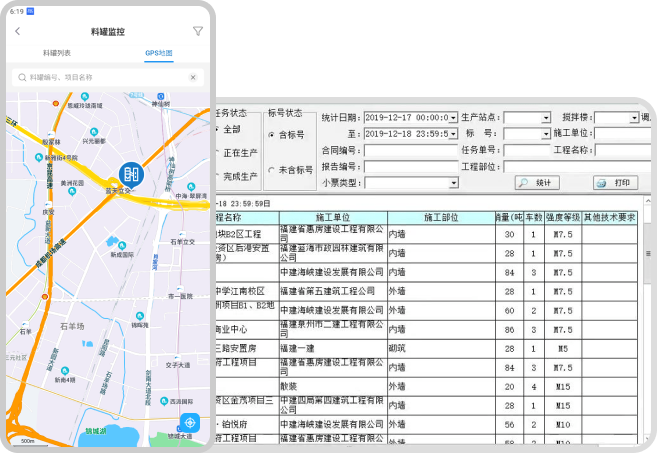Select the 西派国际 POI marker

coord(164,401)
